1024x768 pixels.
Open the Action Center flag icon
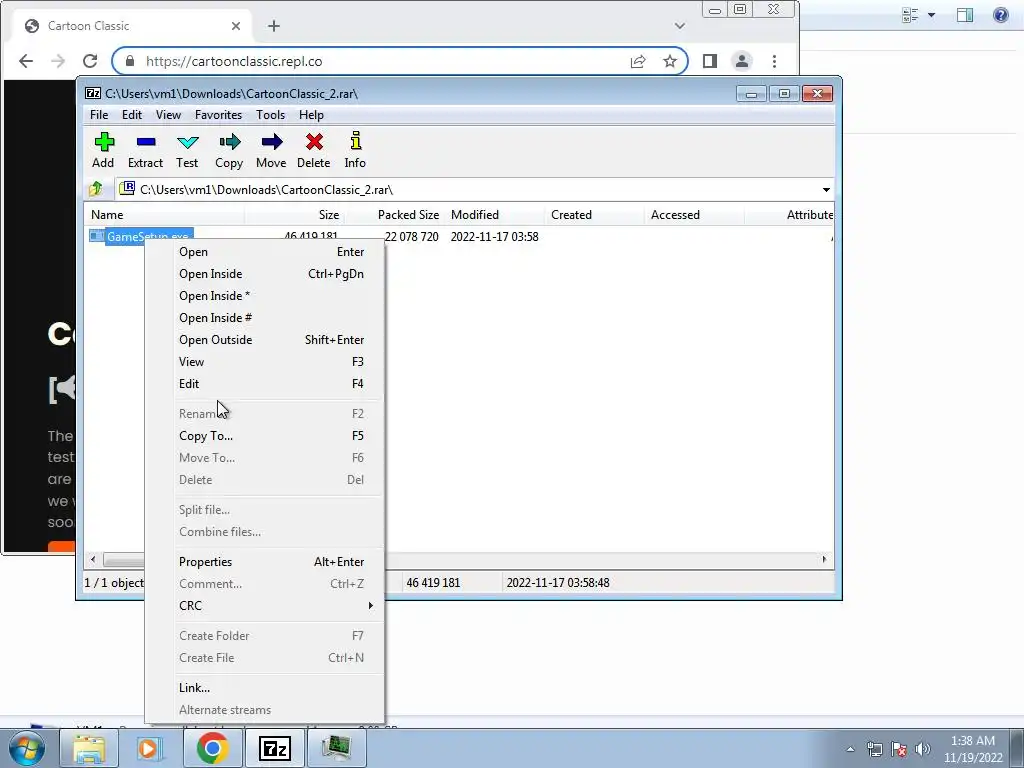pyautogui.click(x=899, y=749)
